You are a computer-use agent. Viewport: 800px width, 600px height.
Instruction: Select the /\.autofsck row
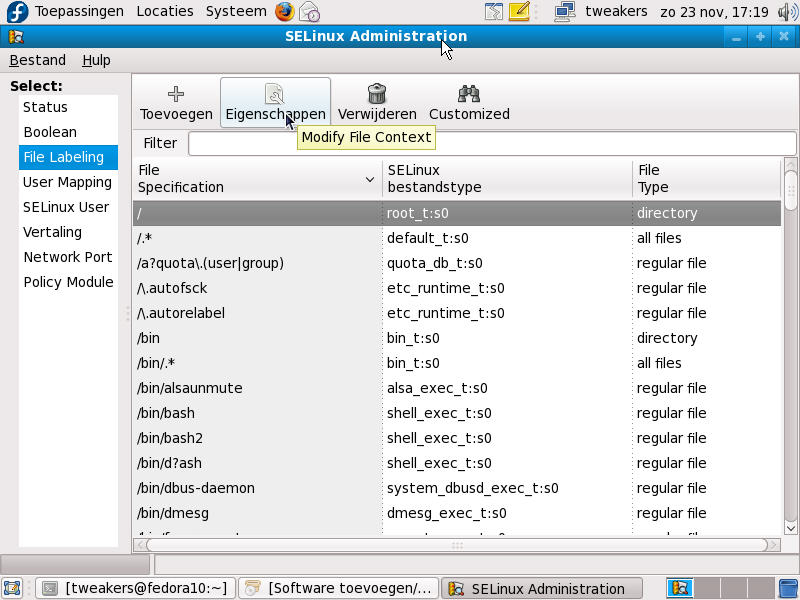(x=457, y=288)
